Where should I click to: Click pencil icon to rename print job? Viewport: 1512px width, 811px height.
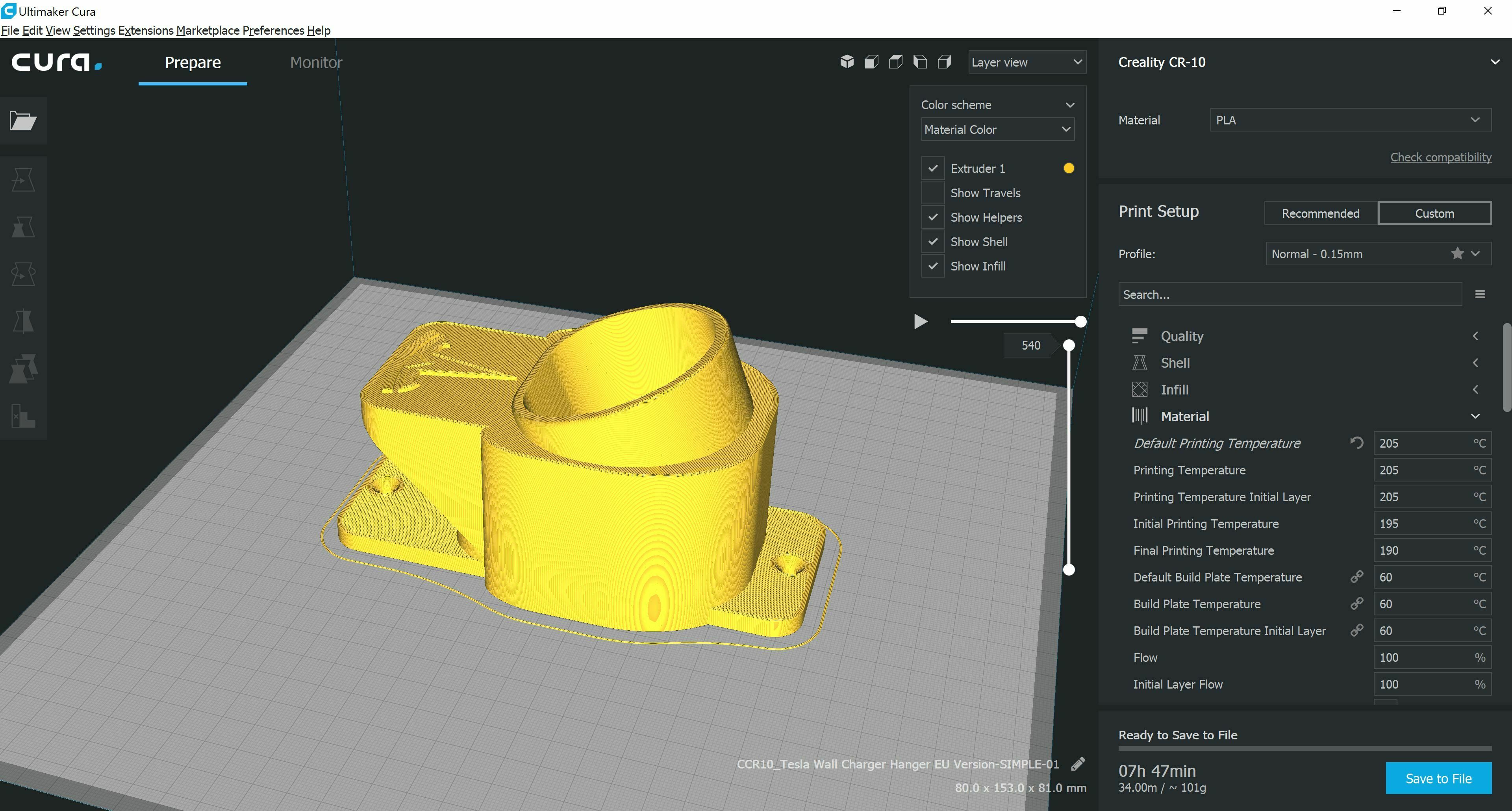click(1078, 763)
